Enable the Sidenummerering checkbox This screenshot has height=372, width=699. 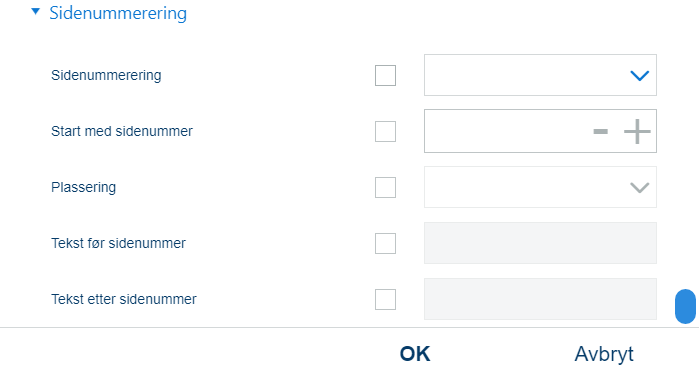pos(385,75)
